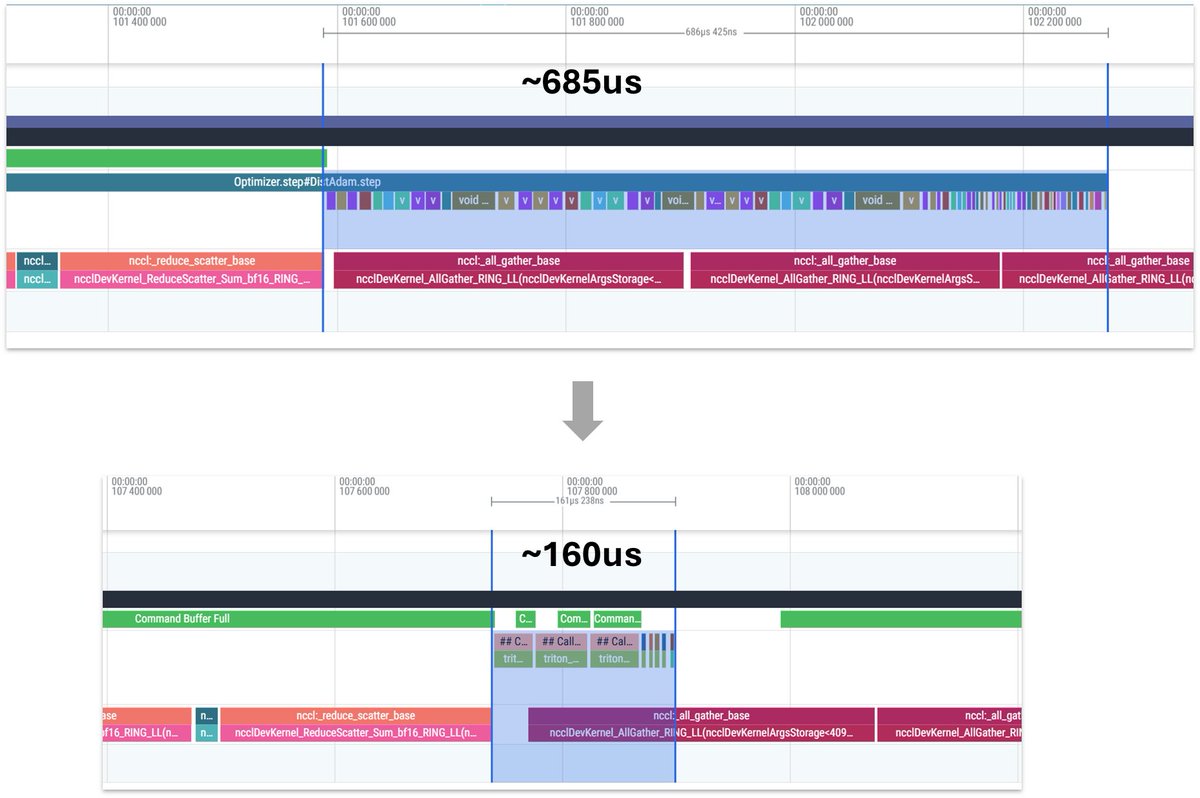Viewport: 1200px width, 798px height.
Task: Click the first 'void ...' kernel slice
Action: 472,200
